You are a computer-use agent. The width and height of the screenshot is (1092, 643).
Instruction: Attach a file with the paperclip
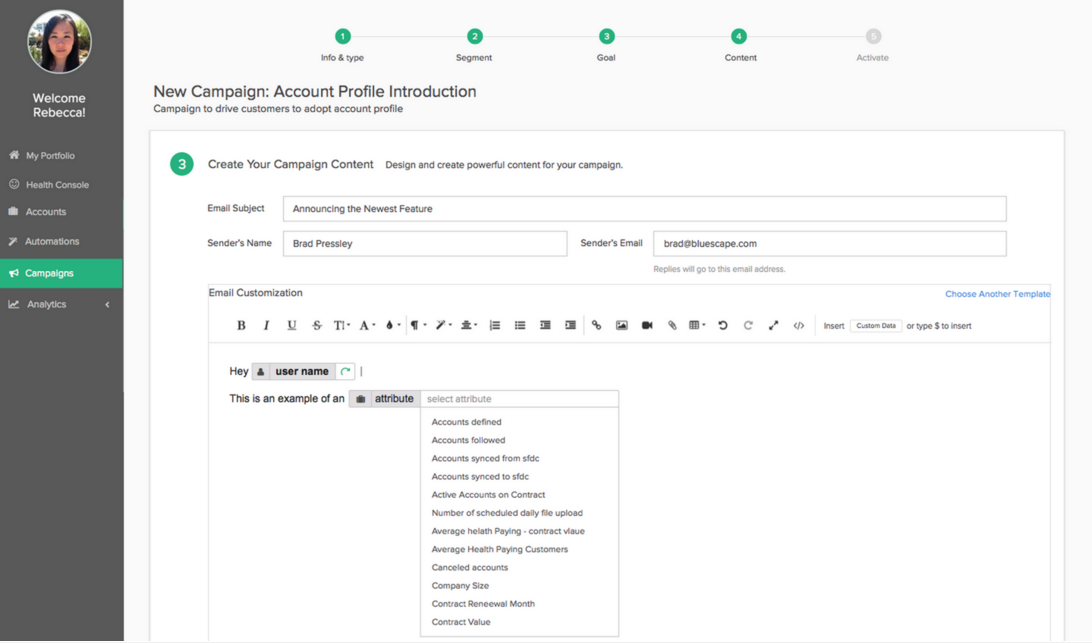[672, 325]
